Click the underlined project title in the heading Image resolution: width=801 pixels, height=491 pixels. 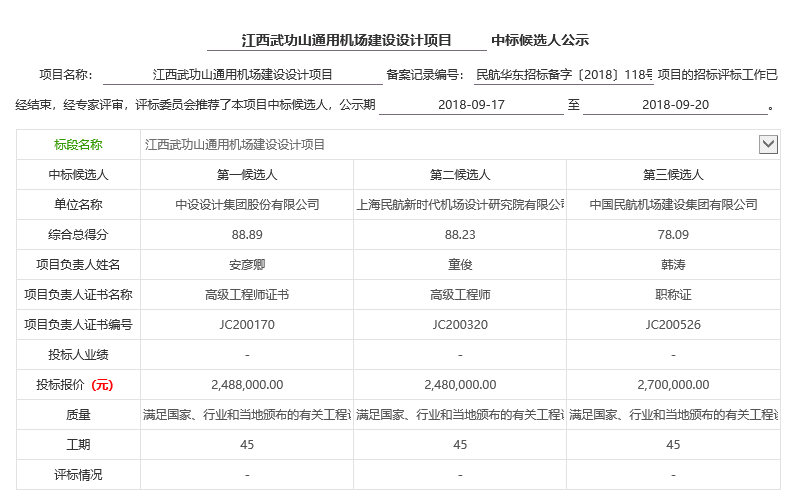coord(346,41)
